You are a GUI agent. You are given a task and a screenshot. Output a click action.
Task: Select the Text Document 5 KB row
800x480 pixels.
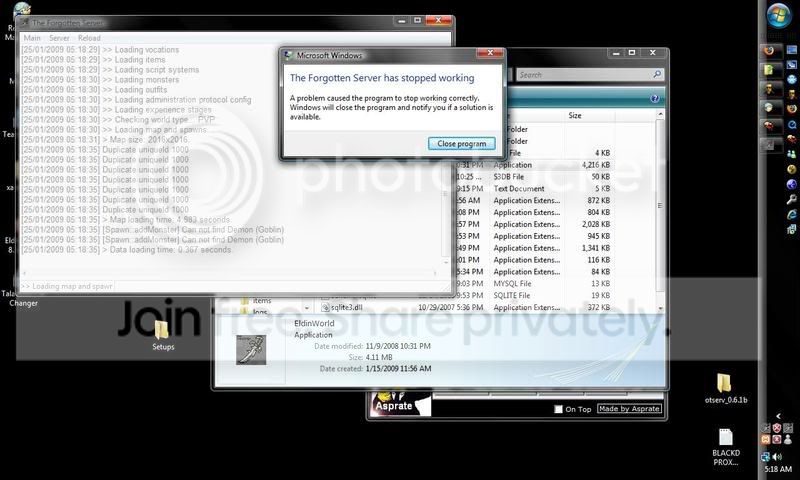pyautogui.click(x=533, y=188)
